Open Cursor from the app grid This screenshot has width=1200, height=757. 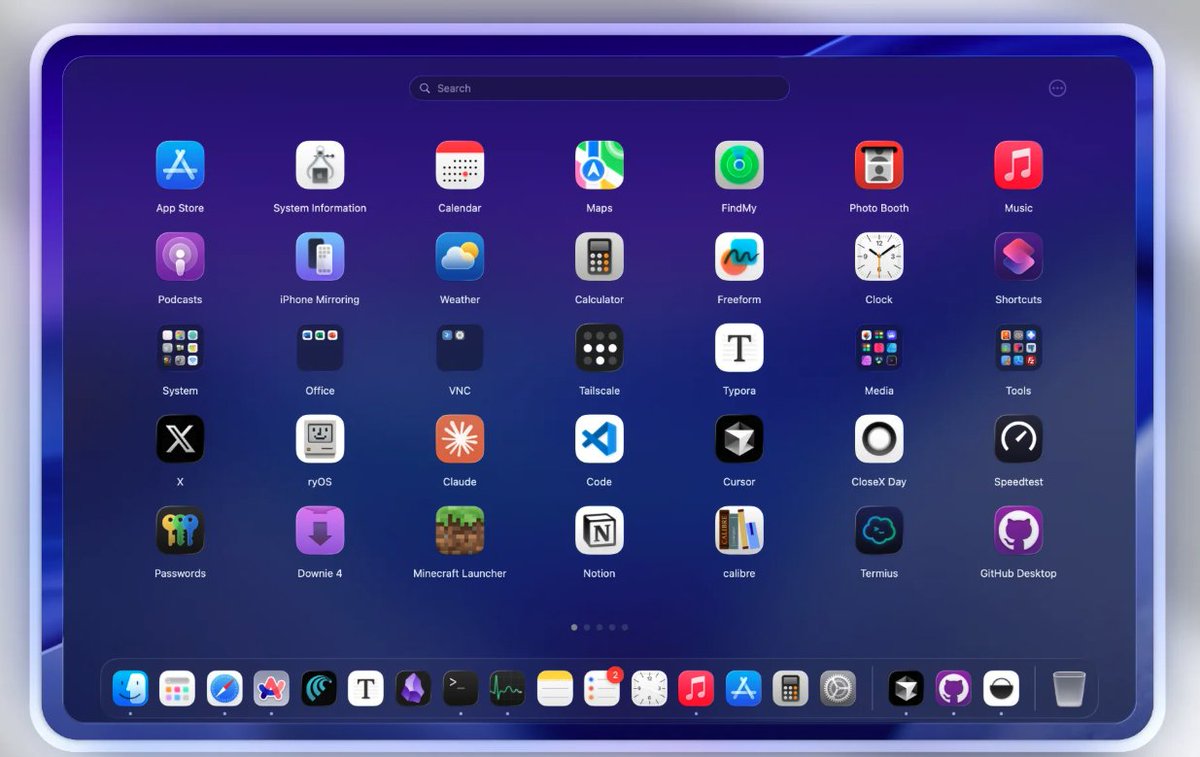tap(739, 439)
